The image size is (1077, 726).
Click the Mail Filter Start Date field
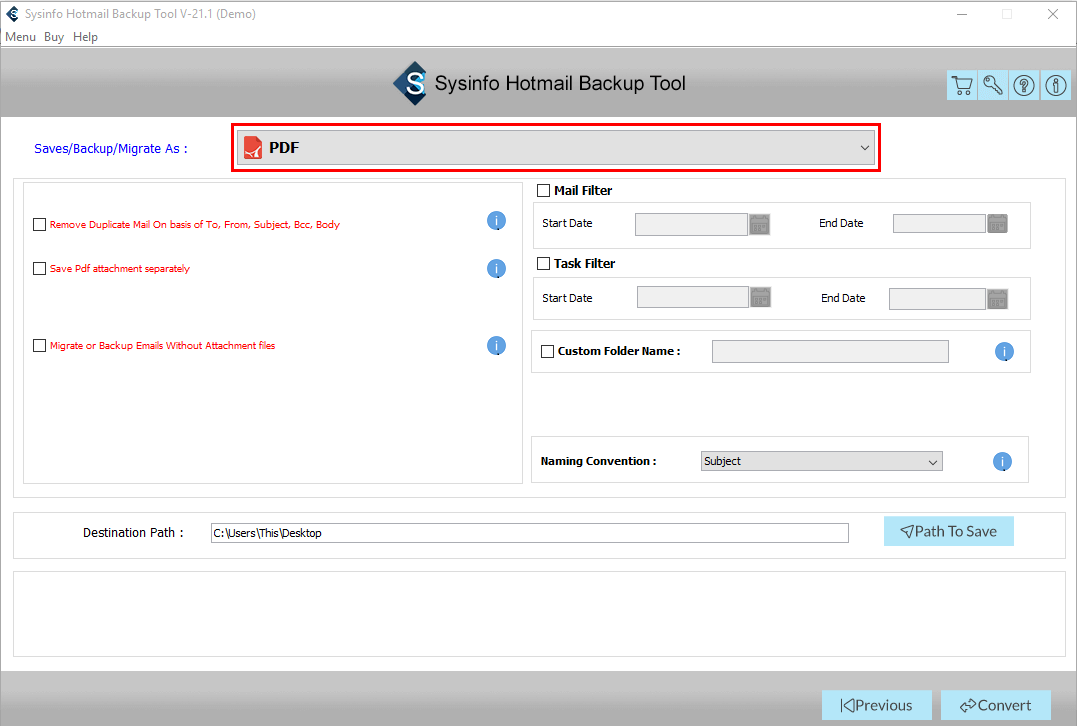(x=691, y=225)
